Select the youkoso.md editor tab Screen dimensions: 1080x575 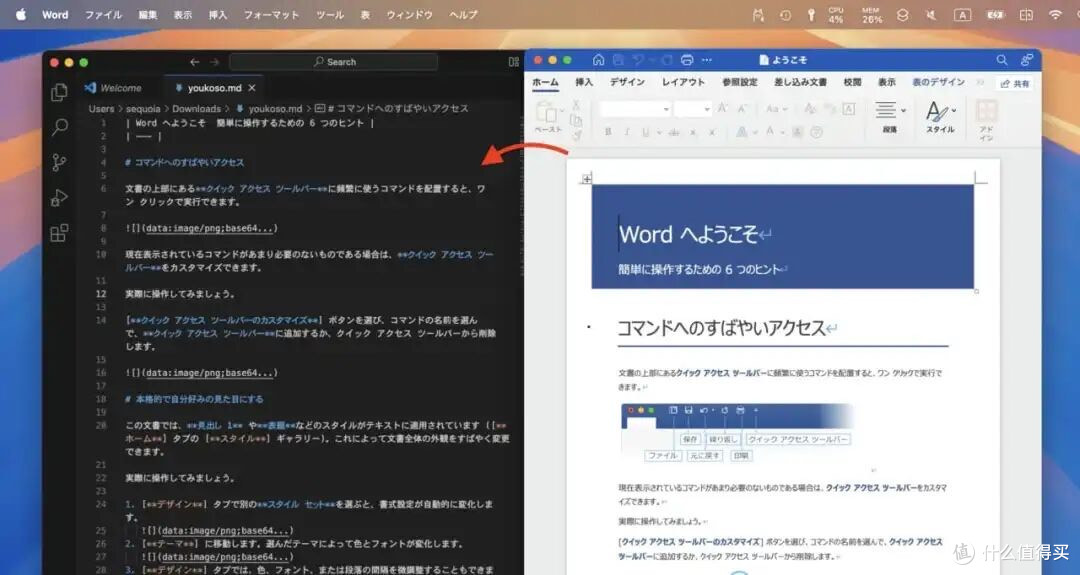click(214, 88)
